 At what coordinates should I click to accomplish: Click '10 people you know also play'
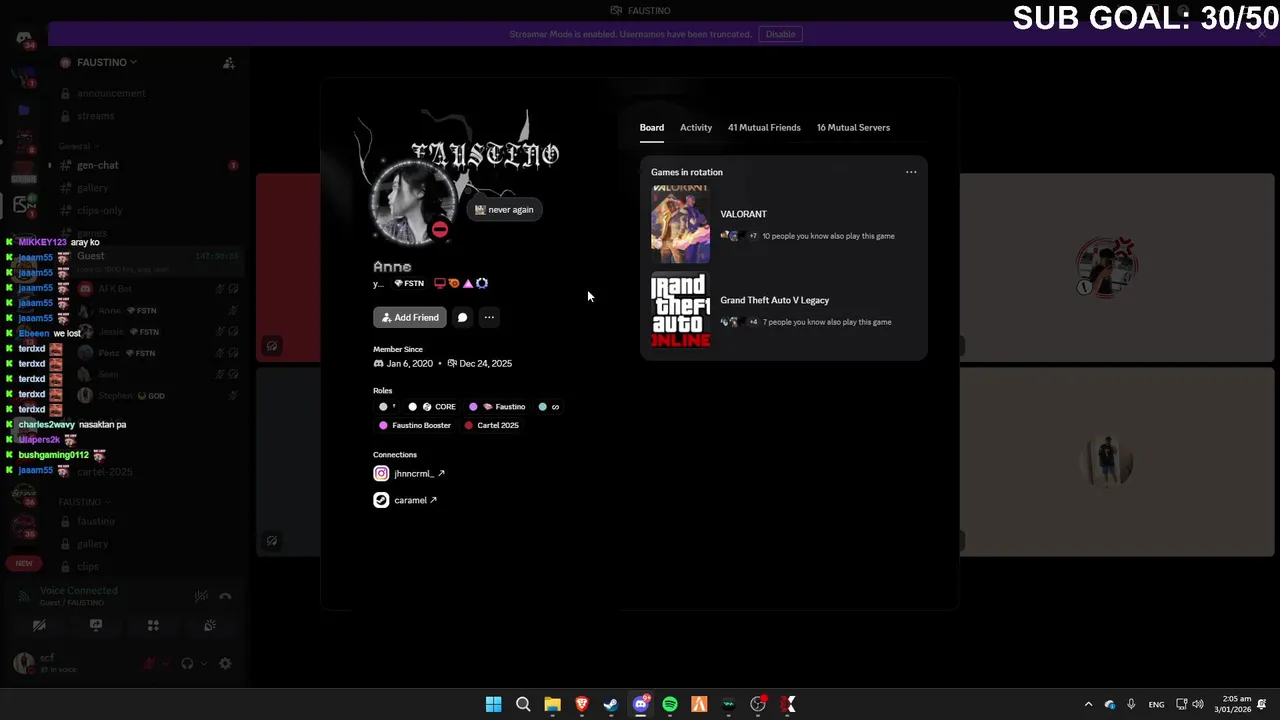point(828,236)
